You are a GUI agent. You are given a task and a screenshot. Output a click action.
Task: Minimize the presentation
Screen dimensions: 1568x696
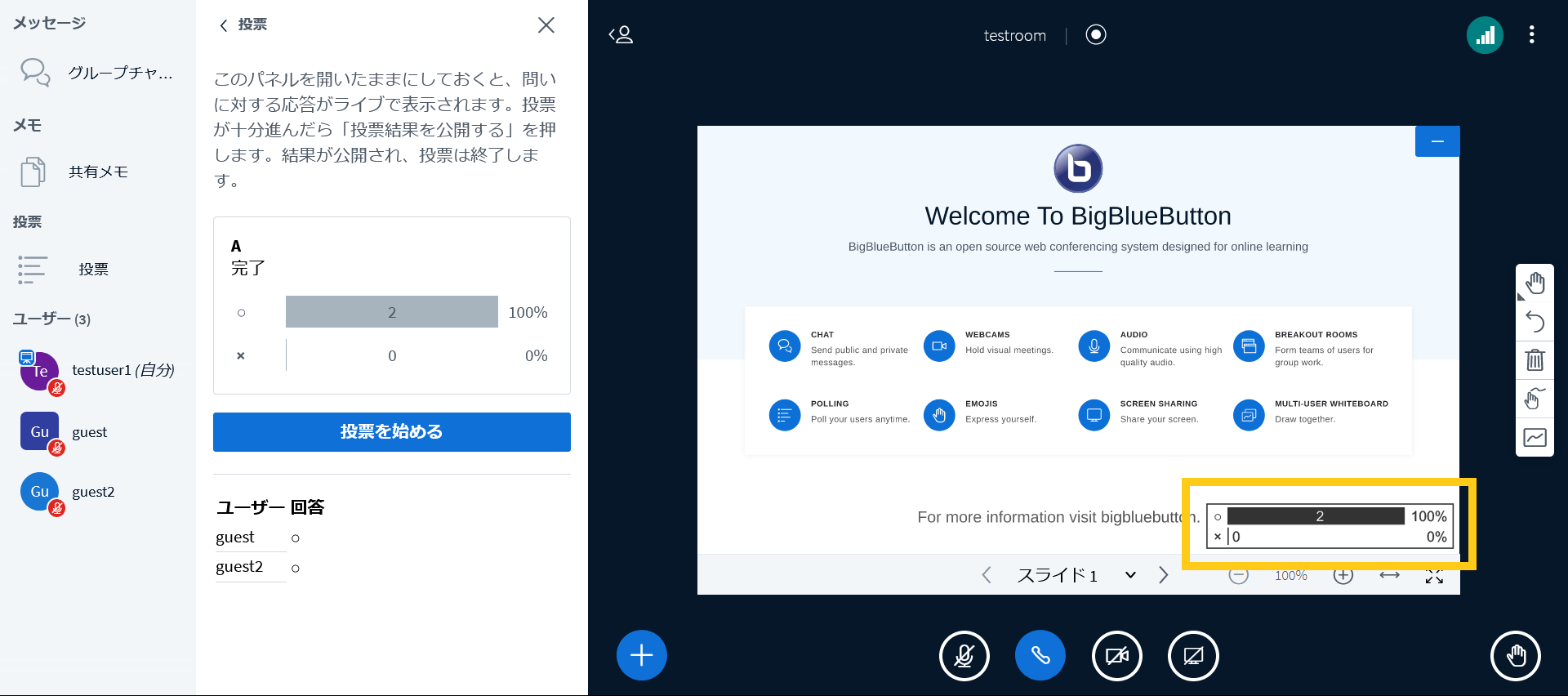click(x=1437, y=141)
